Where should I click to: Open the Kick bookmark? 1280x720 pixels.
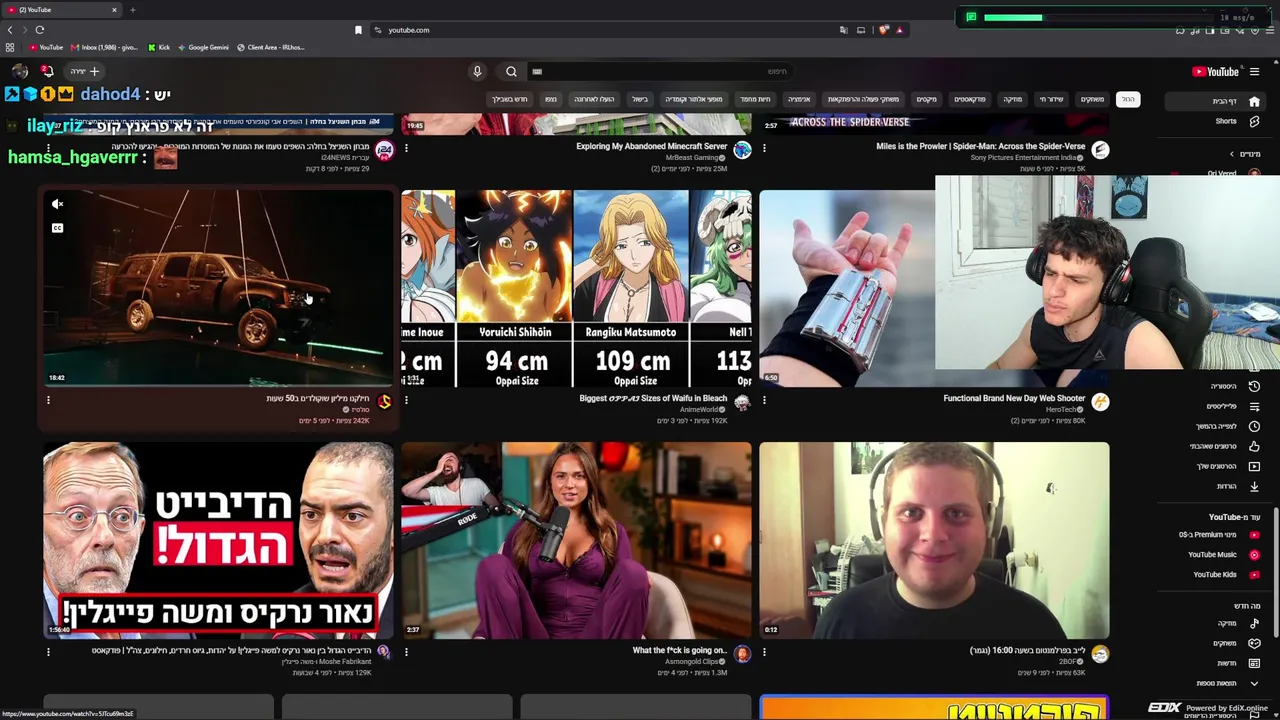[158, 47]
